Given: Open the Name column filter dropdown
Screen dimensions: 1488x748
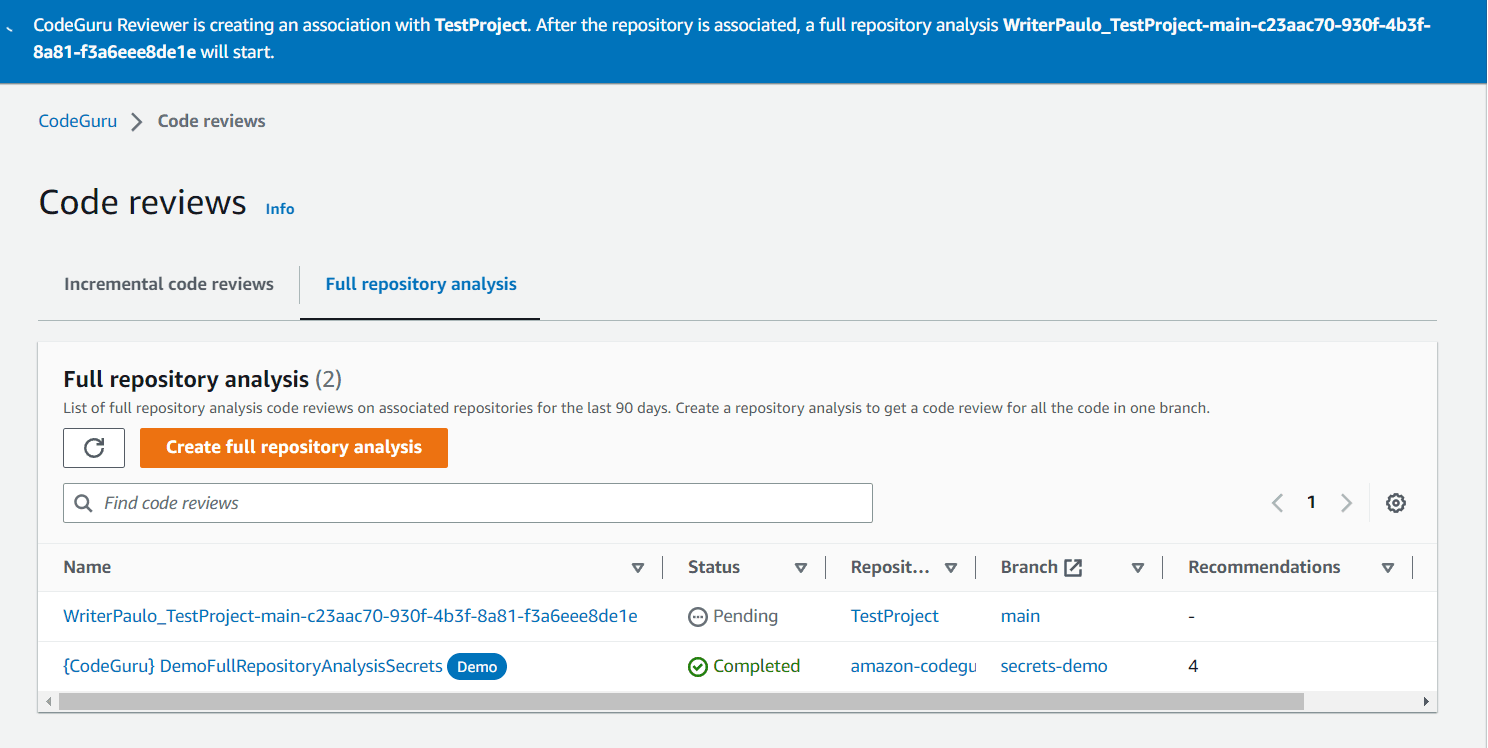Looking at the screenshot, I should click(638, 567).
